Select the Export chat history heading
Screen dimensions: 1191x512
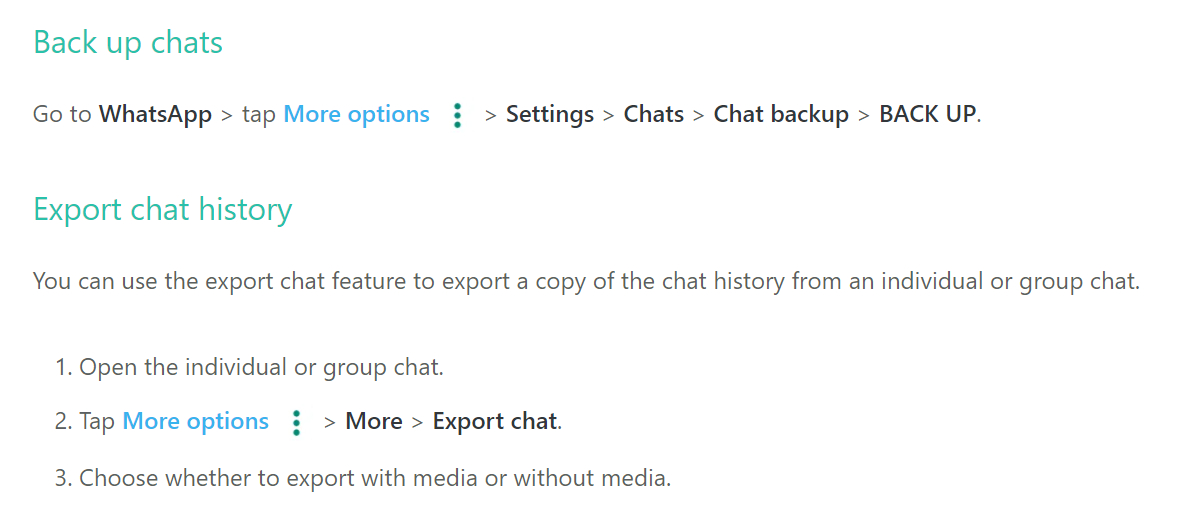tap(163, 210)
